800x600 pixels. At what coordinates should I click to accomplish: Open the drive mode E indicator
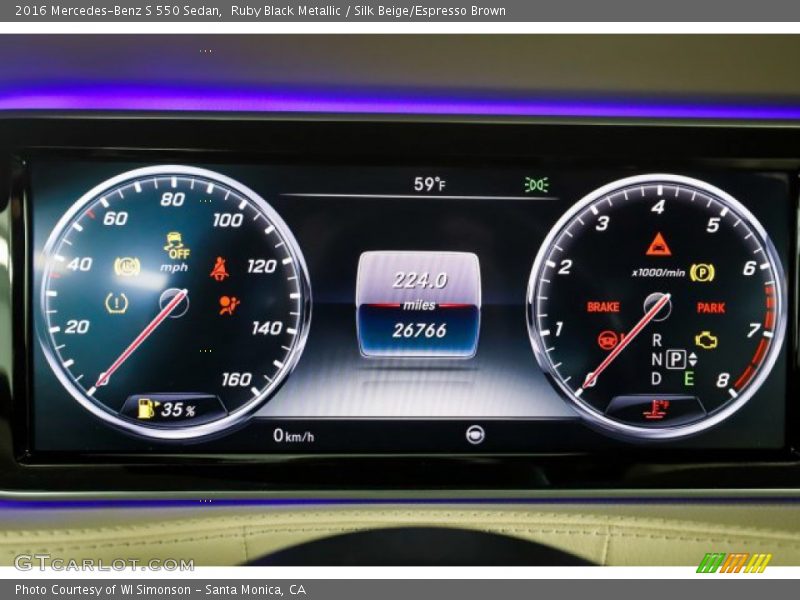(x=689, y=378)
